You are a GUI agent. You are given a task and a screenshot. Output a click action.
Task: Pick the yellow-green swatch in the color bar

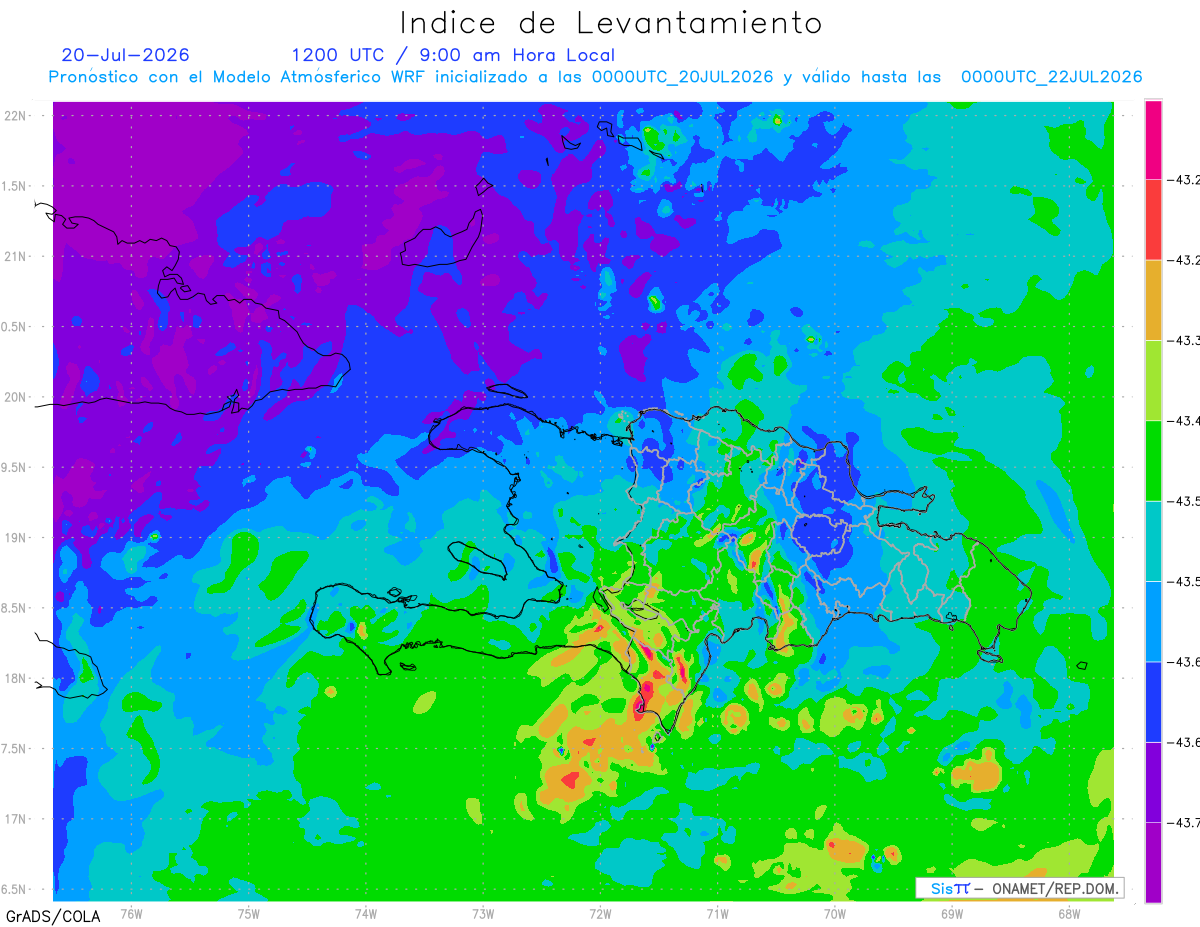pos(1153,380)
